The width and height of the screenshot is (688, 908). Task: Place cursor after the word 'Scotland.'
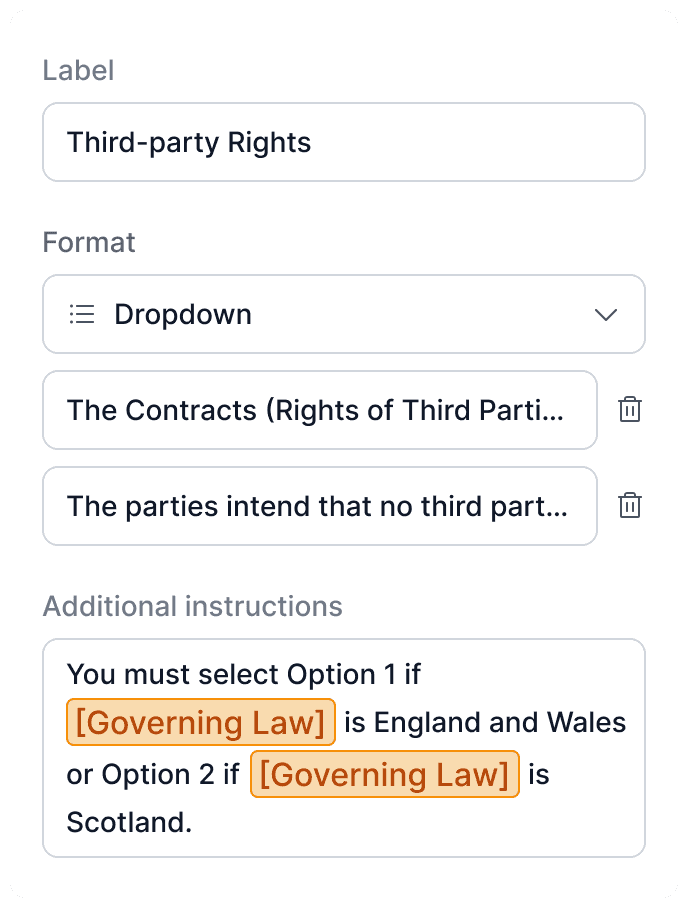193,823
